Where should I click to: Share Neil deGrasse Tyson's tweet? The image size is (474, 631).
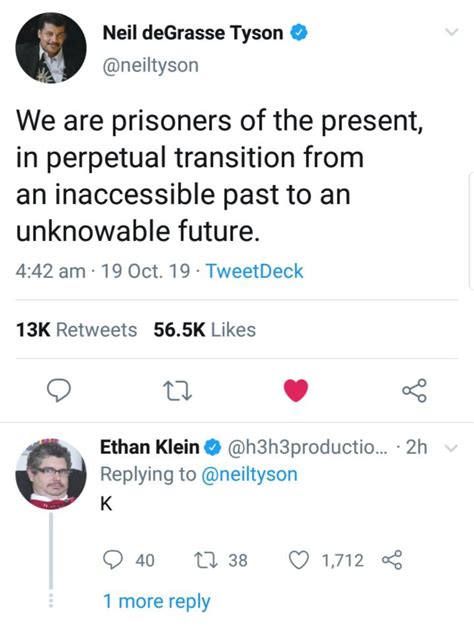point(414,390)
